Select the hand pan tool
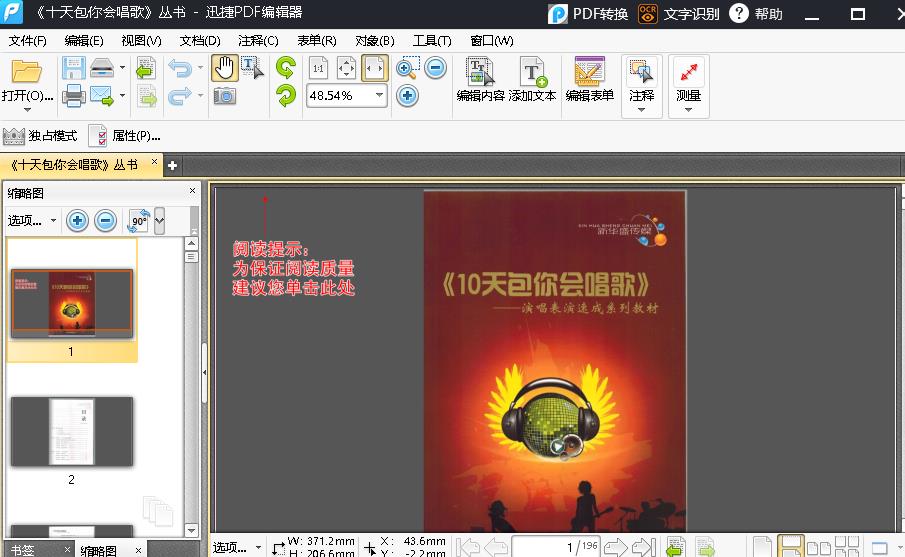The image size is (905, 557). point(225,68)
